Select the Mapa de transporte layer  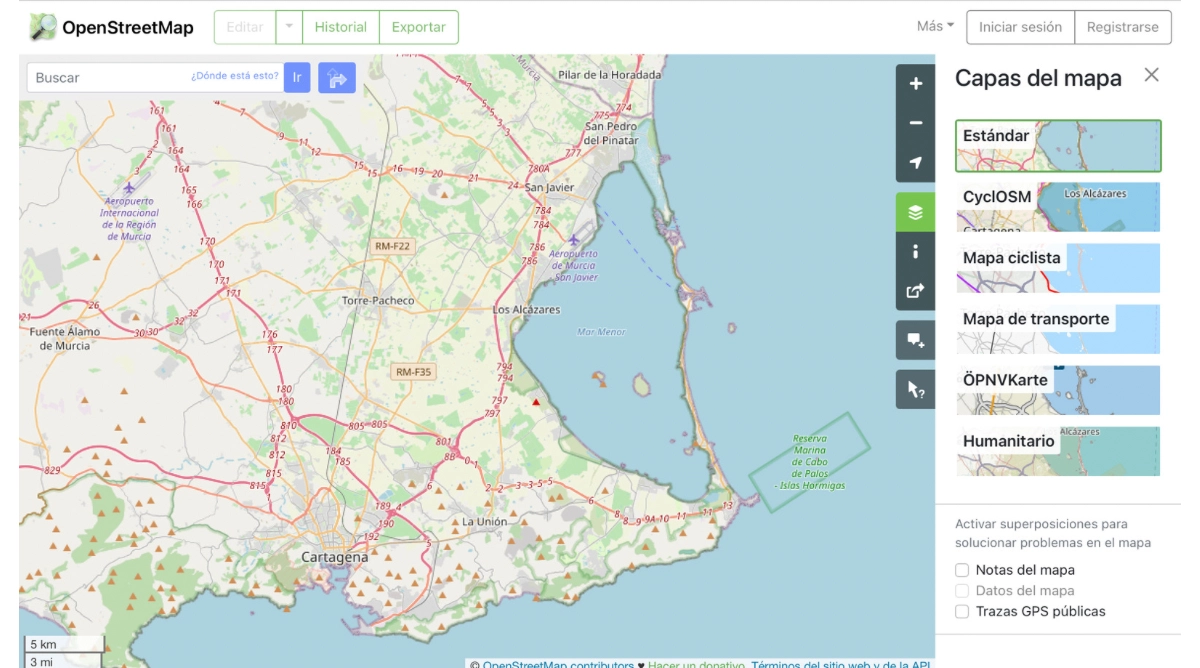(1058, 329)
